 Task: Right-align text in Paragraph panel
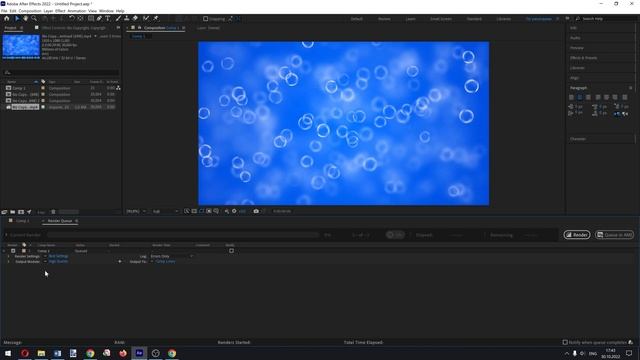click(x=588, y=97)
